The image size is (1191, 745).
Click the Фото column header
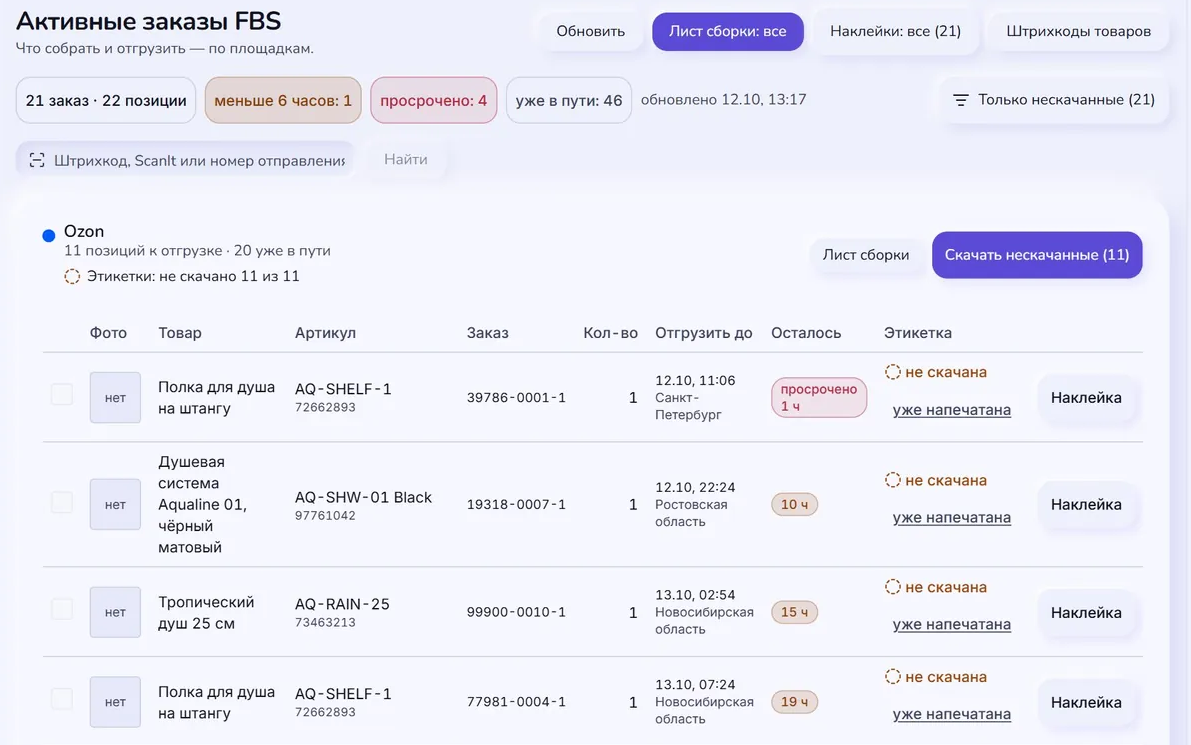click(109, 333)
